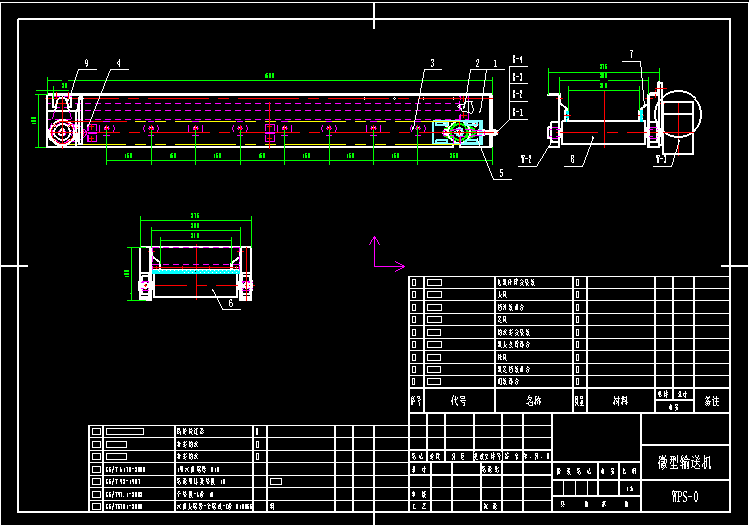This screenshot has width=749, height=525.
Task: Select the large motor circle in side view
Action: [678, 114]
